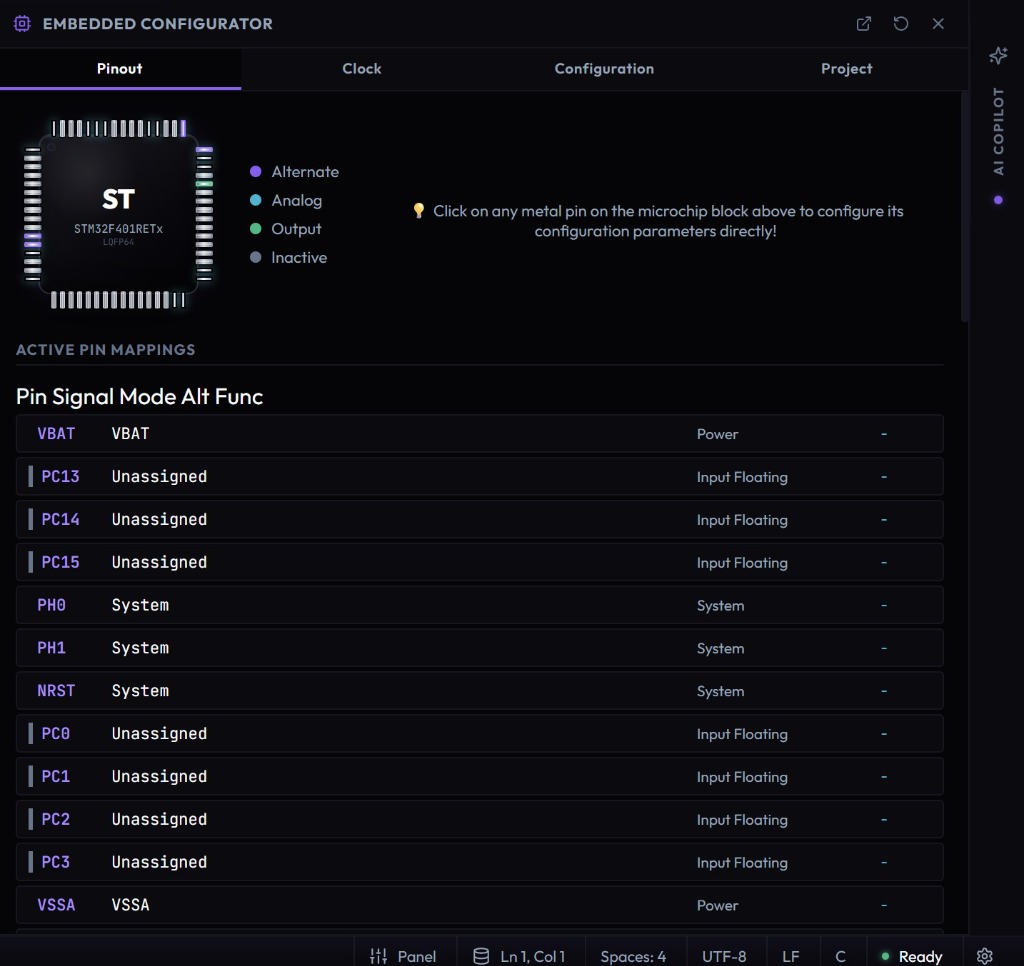Click the Embedded Configurator chip icon
This screenshot has width=1024, height=966.
point(22,24)
